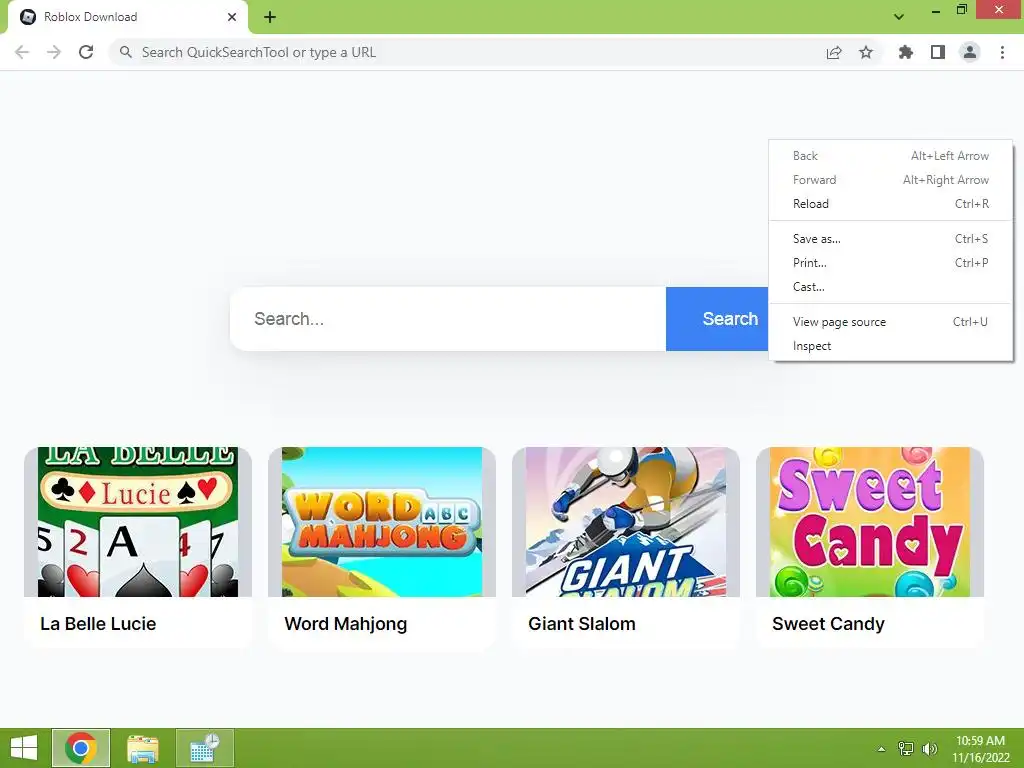Click the page Search... input field
This screenshot has height=768, width=1024.
click(448, 319)
